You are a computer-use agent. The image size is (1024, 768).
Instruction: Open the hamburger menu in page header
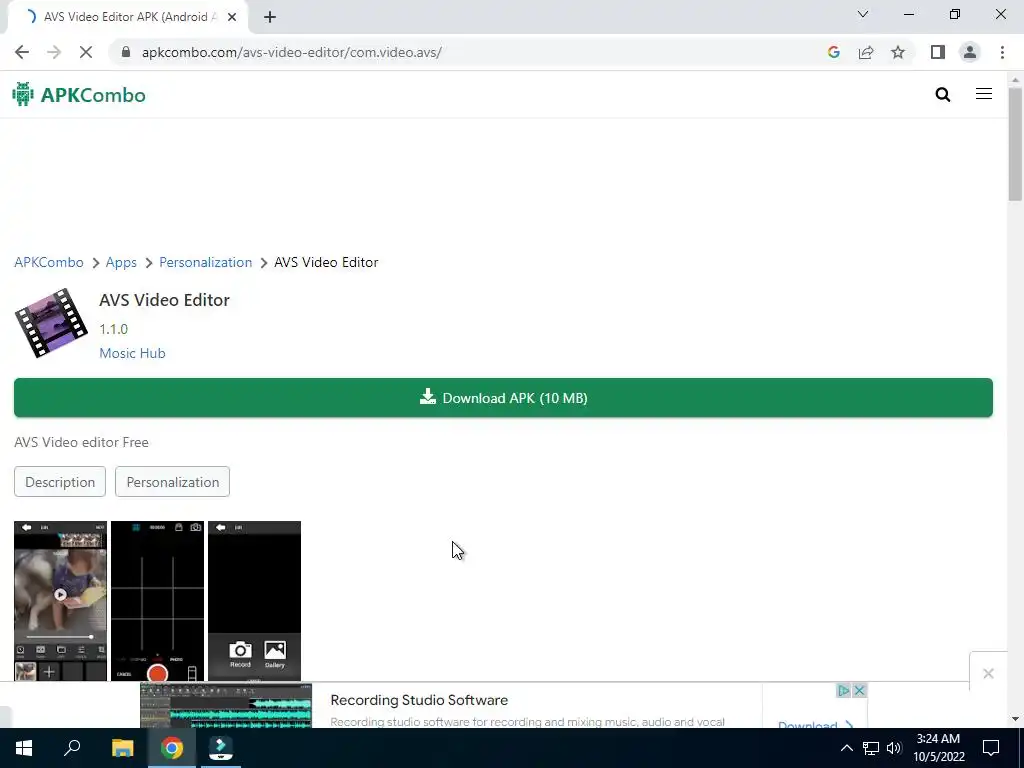[x=984, y=94]
